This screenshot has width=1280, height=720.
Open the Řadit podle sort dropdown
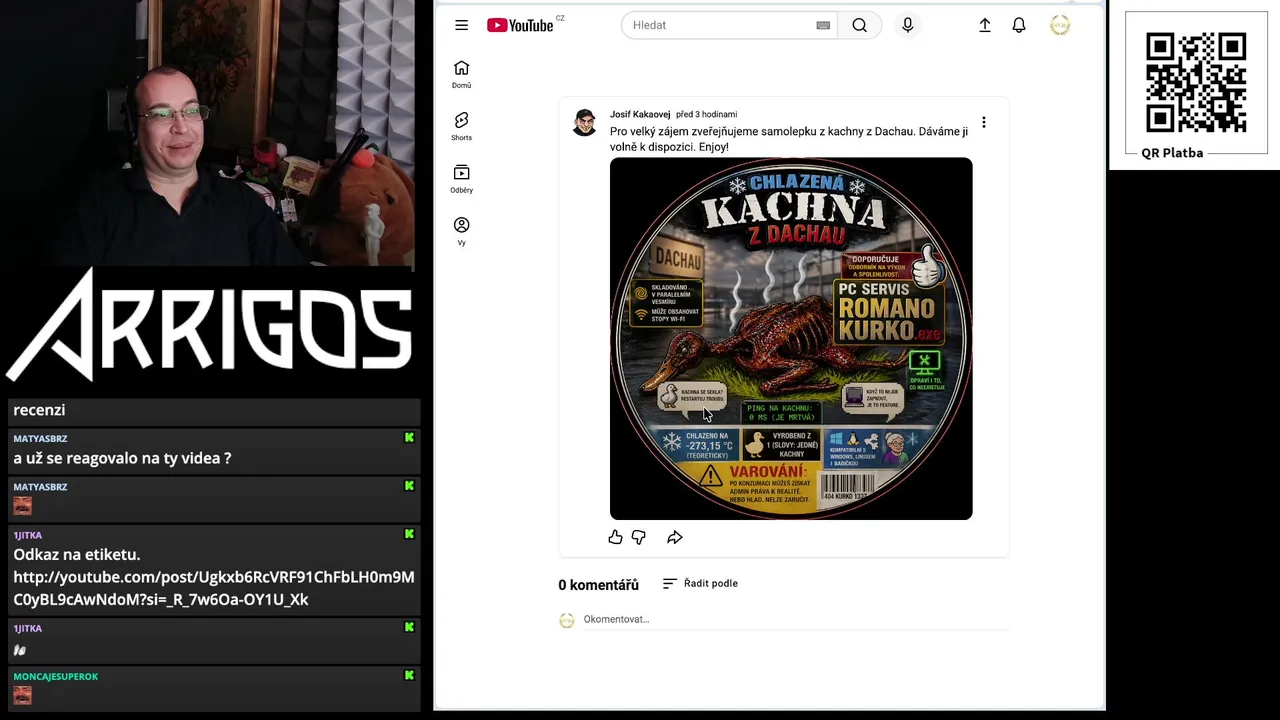pos(700,583)
